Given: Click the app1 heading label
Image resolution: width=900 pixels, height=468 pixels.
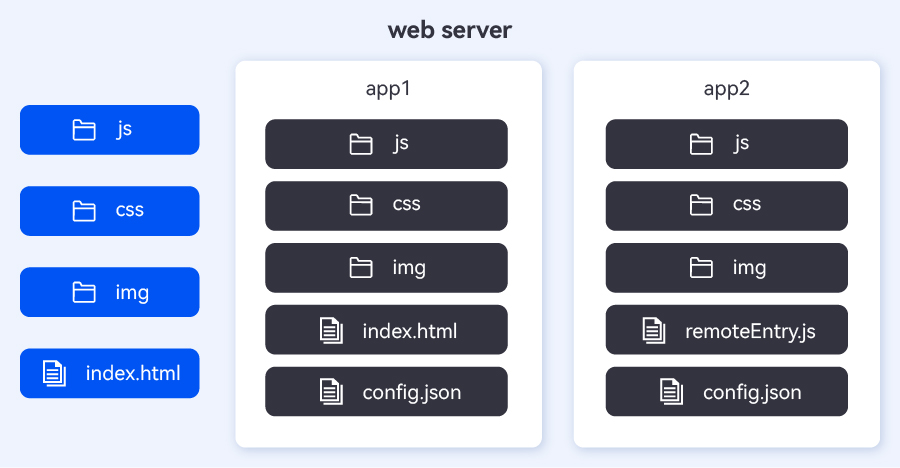Looking at the screenshot, I should point(388,88).
